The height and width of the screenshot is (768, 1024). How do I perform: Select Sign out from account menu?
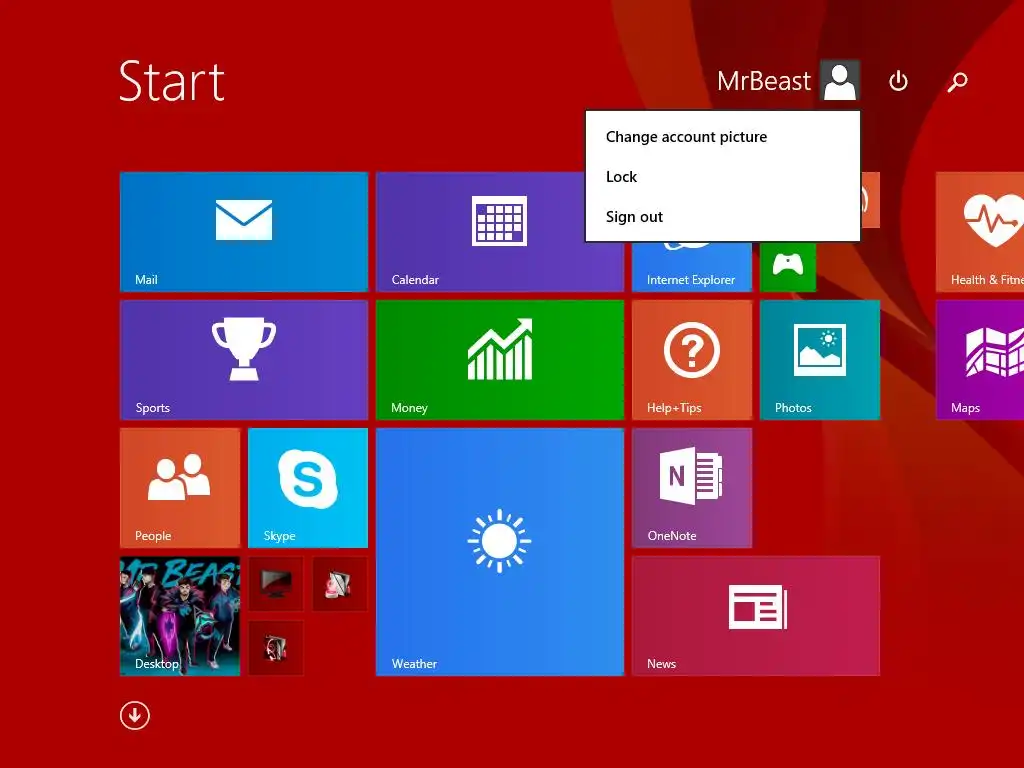(722, 217)
